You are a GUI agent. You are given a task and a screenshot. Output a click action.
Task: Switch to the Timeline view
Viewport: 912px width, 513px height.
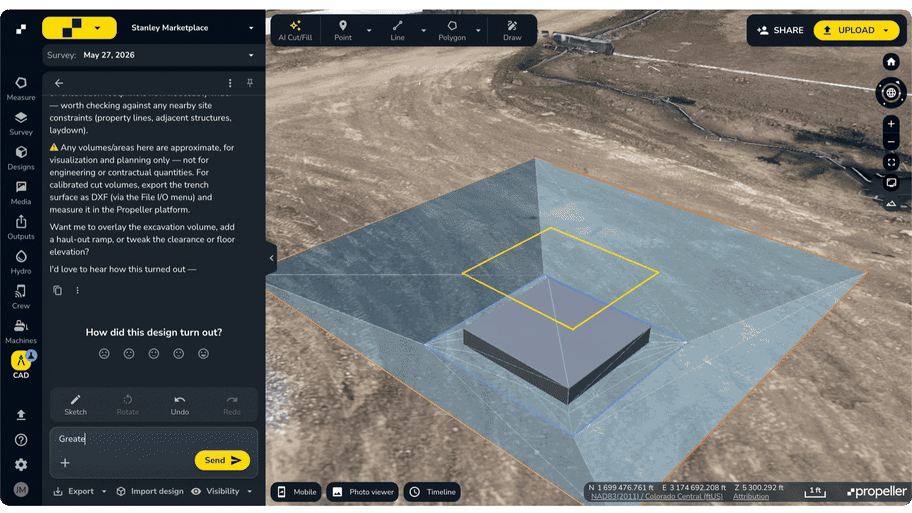(x=433, y=492)
